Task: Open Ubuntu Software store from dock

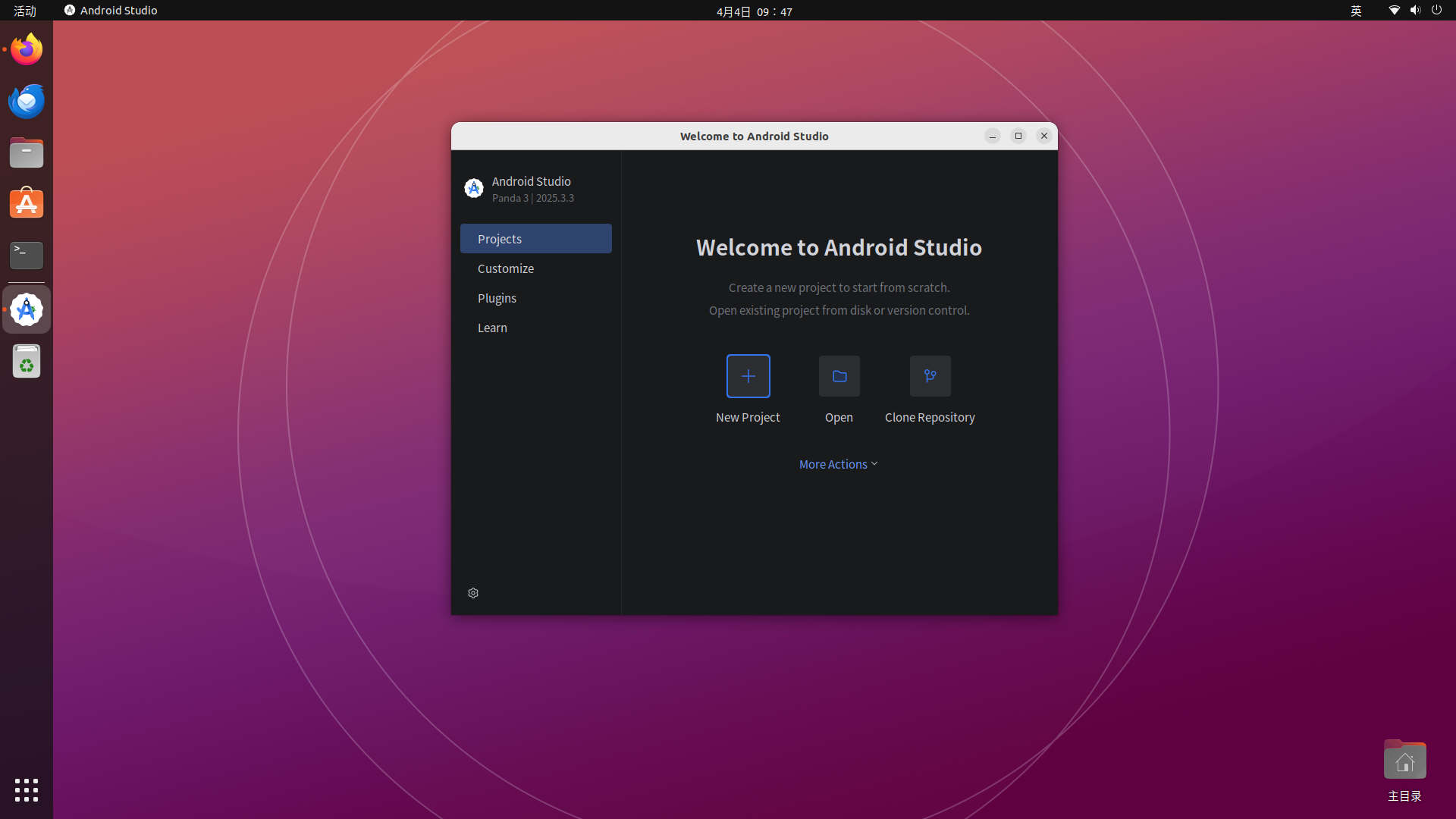Action: (27, 204)
